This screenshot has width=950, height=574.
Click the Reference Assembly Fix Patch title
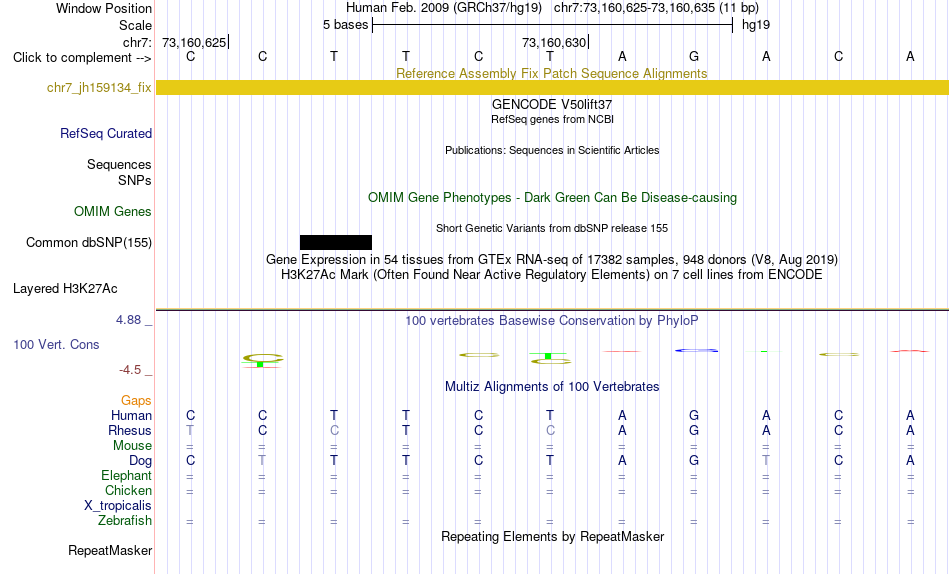(551, 73)
